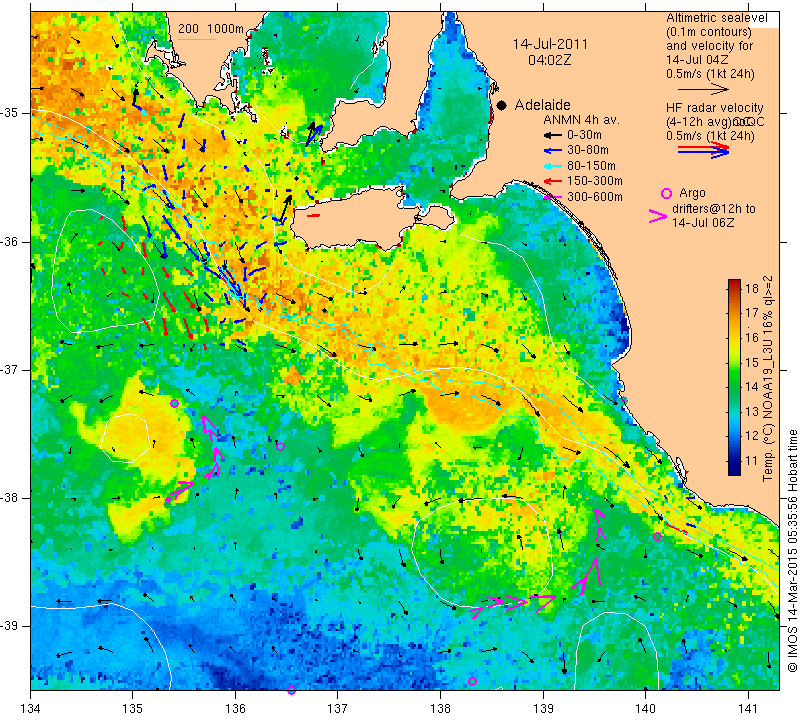Click the colorbar value 18
Image resolution: width=800 pixels, height=720 pixels.
click(x=752, y=288)
